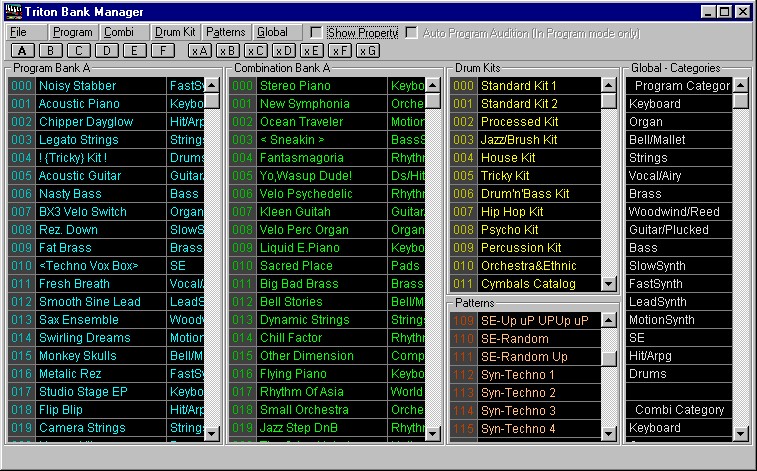The height and width of the screenshot is (471, 757).
Task: Switch to bank D button
Action: click(107, 50)
